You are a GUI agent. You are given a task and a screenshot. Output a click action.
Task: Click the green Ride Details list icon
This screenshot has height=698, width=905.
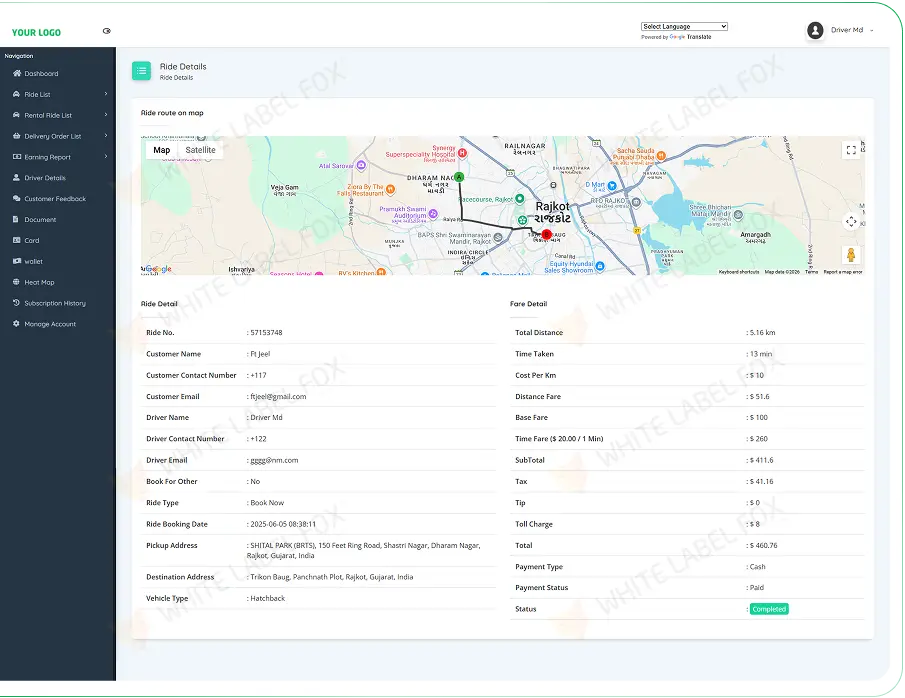pyautogui.click(x=141, y=71)
